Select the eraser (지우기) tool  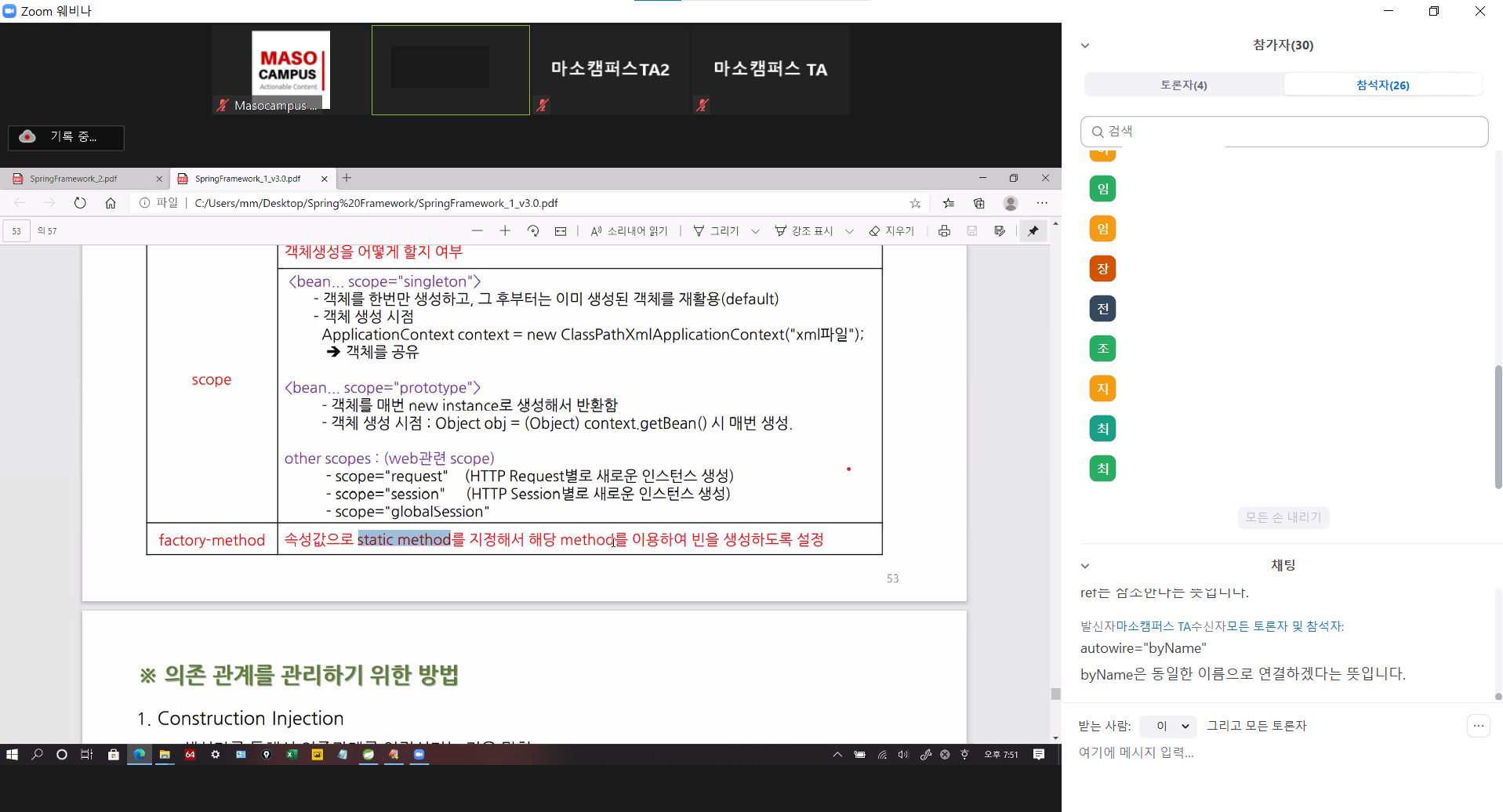tap(891, 231)
